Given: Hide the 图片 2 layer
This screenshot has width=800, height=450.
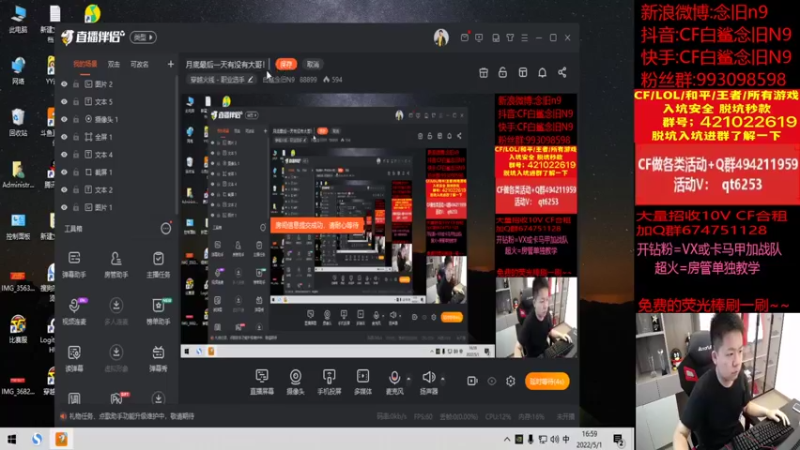Looking at the screenshot, I should pos(64,84).
